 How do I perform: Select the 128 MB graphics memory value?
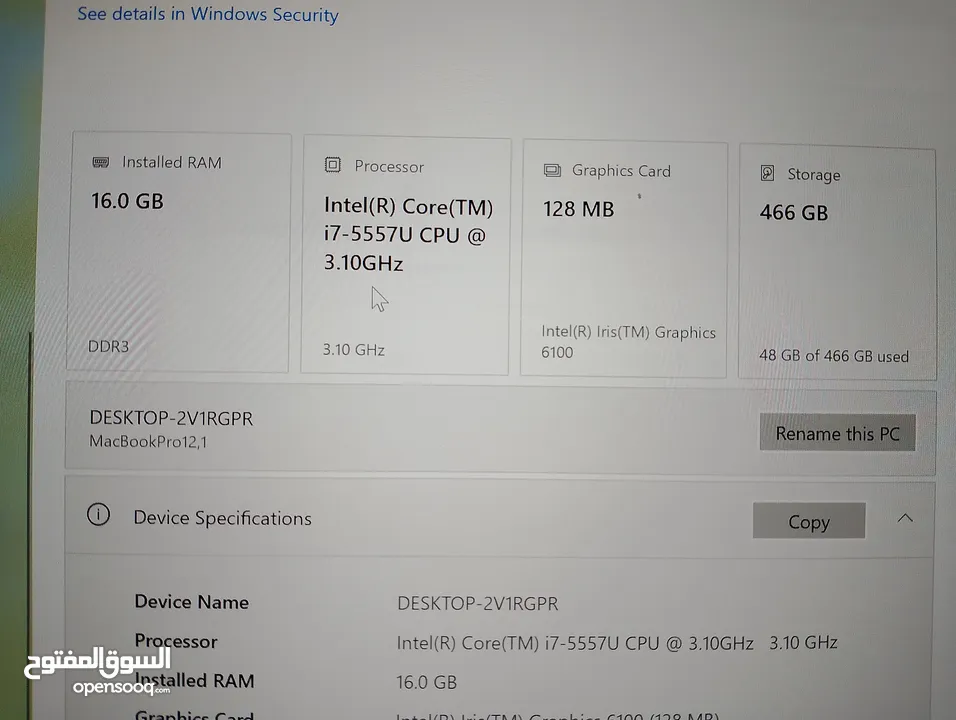tap(578, 209)
